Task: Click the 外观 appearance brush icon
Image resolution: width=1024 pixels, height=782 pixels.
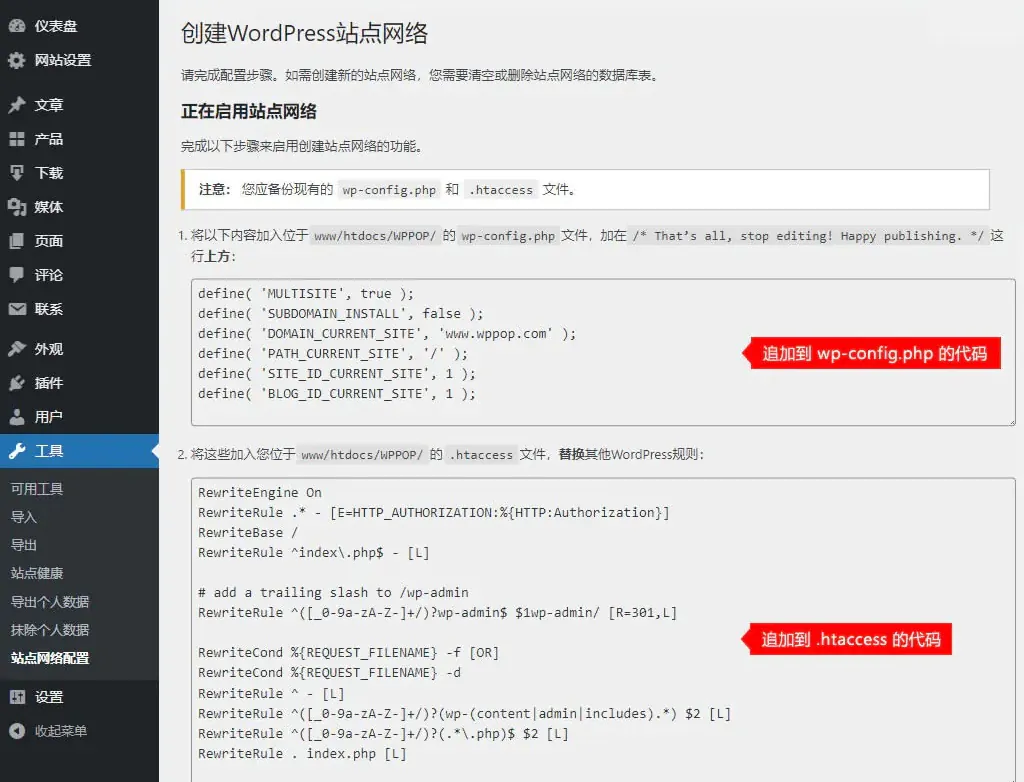Action: [x=15, y=348]
